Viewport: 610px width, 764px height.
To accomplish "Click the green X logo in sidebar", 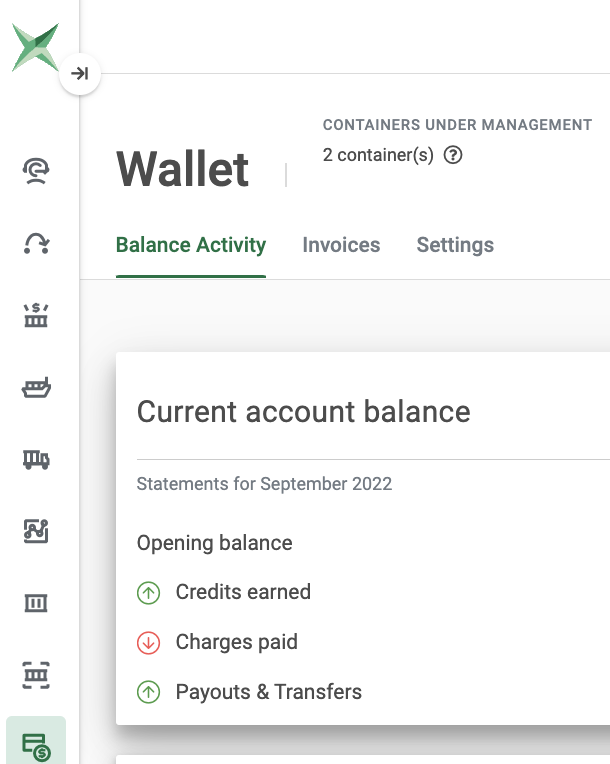I will 35,47.
